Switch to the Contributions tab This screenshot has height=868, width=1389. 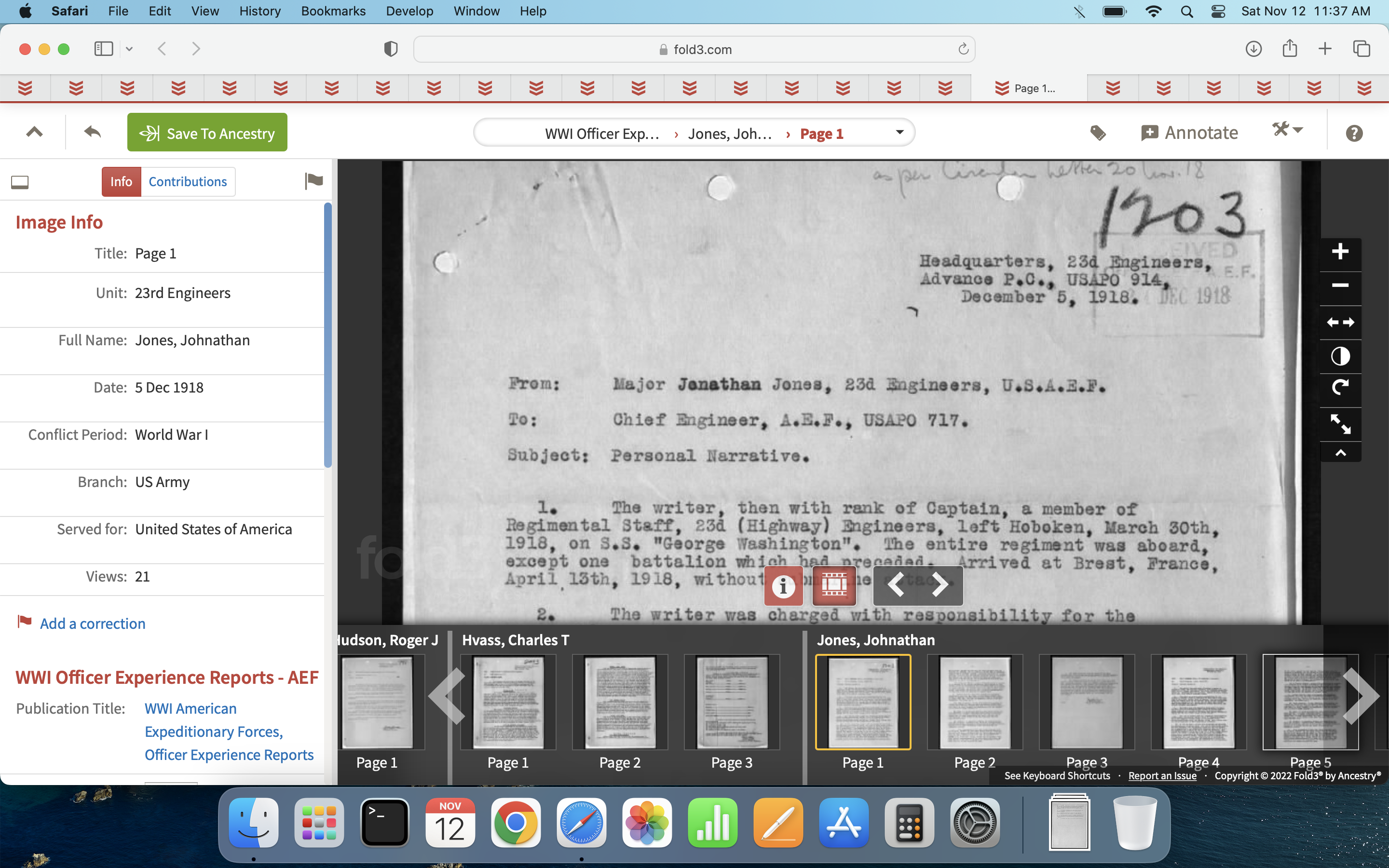coord(188,181)
